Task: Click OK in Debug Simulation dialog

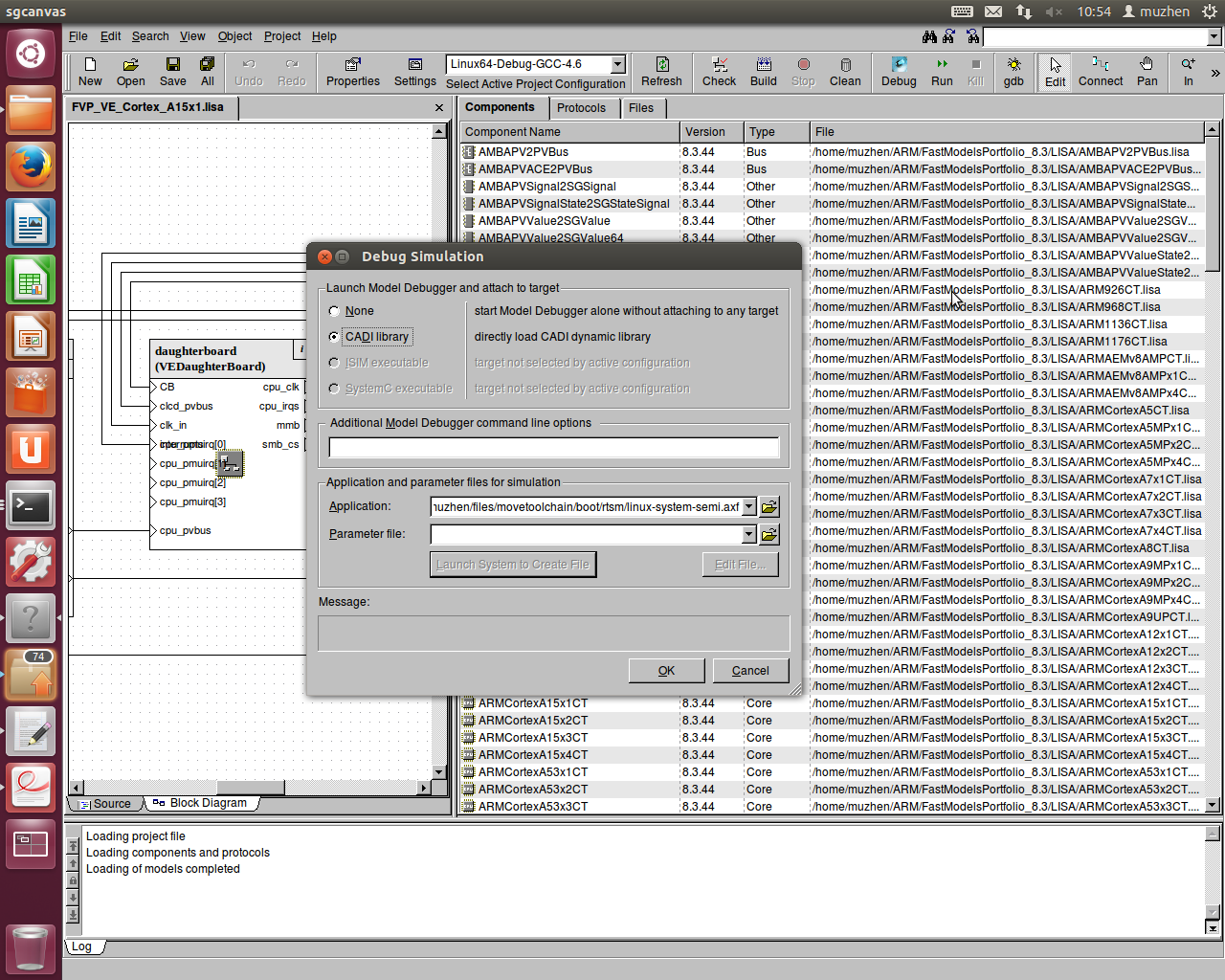Action: click(666, 671)
